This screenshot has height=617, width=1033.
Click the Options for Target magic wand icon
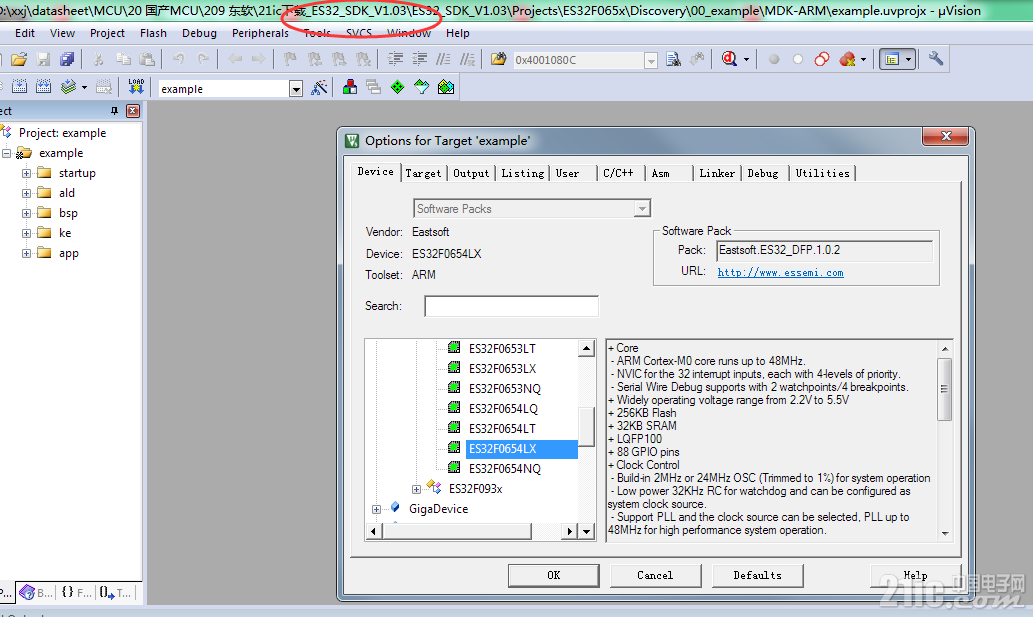pyautogui.click(x=320, y=88)
